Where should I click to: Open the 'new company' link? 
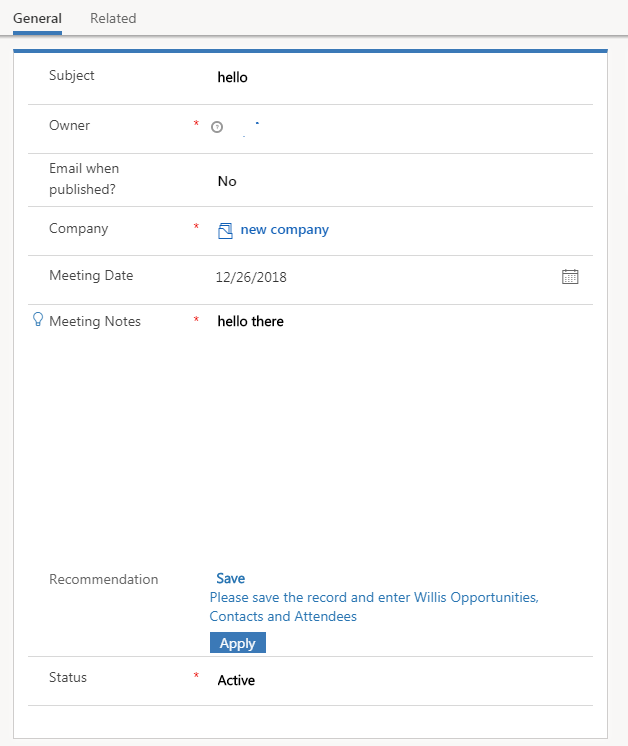(285, 229)
